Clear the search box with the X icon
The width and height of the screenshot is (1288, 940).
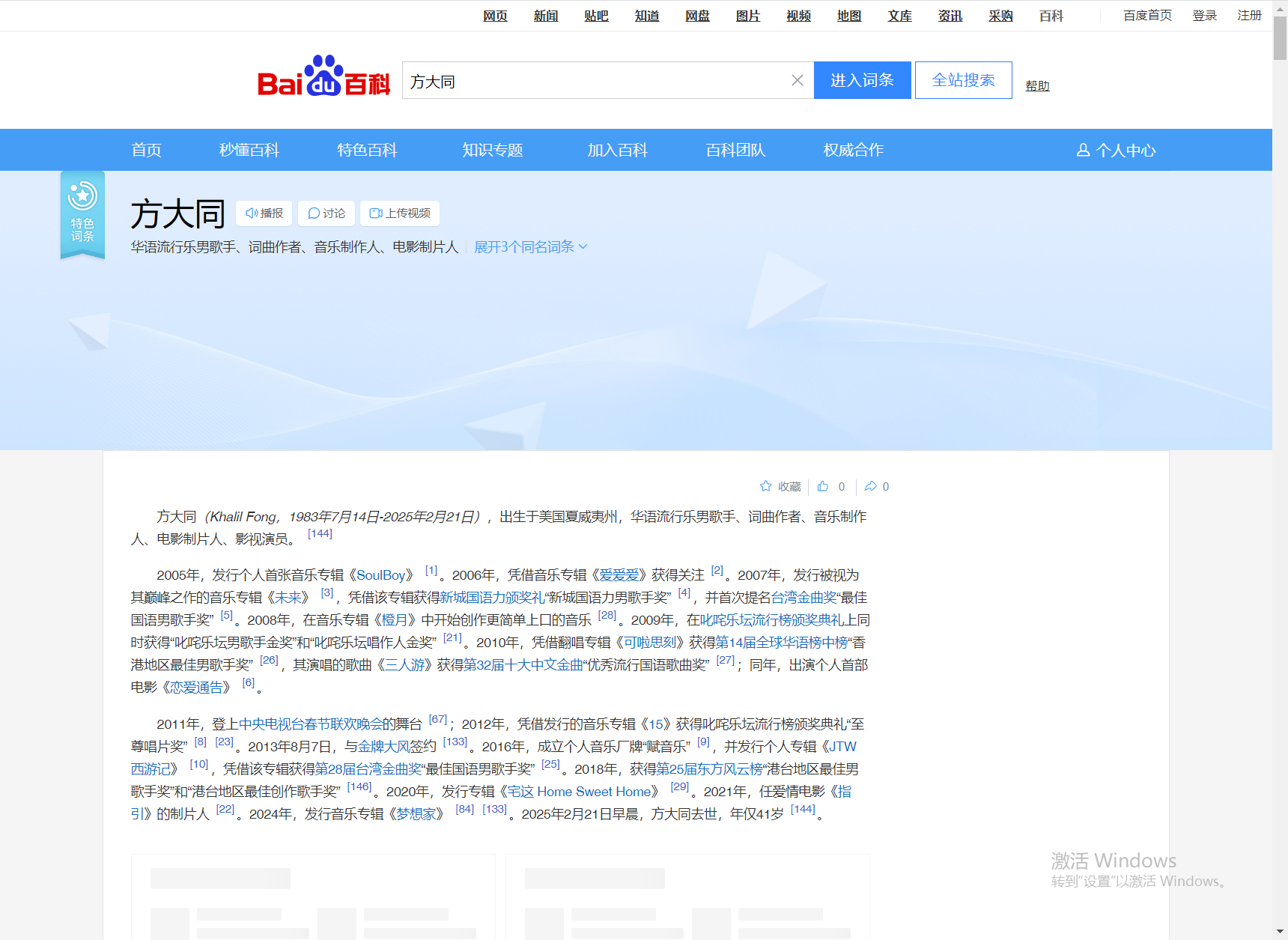tap(798, 80)
